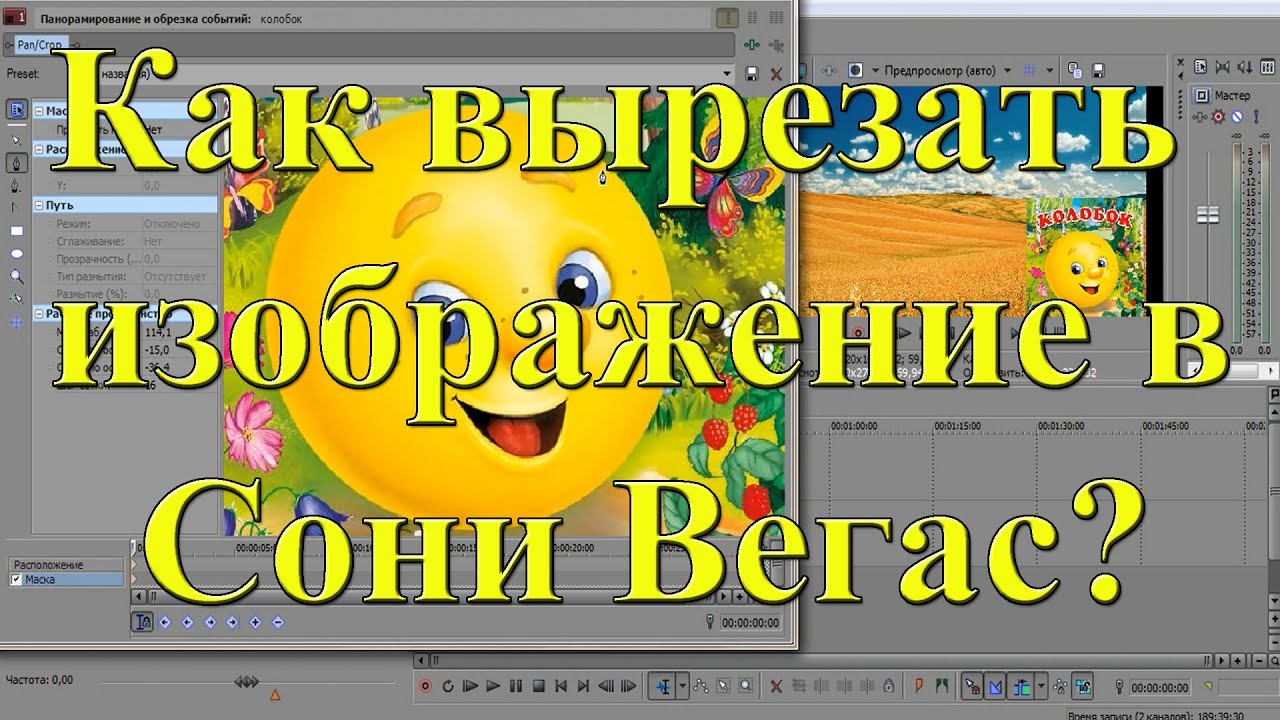1280x720 pixels.
Task: Select the envelope edit tool
Action: tap(701, 687)
